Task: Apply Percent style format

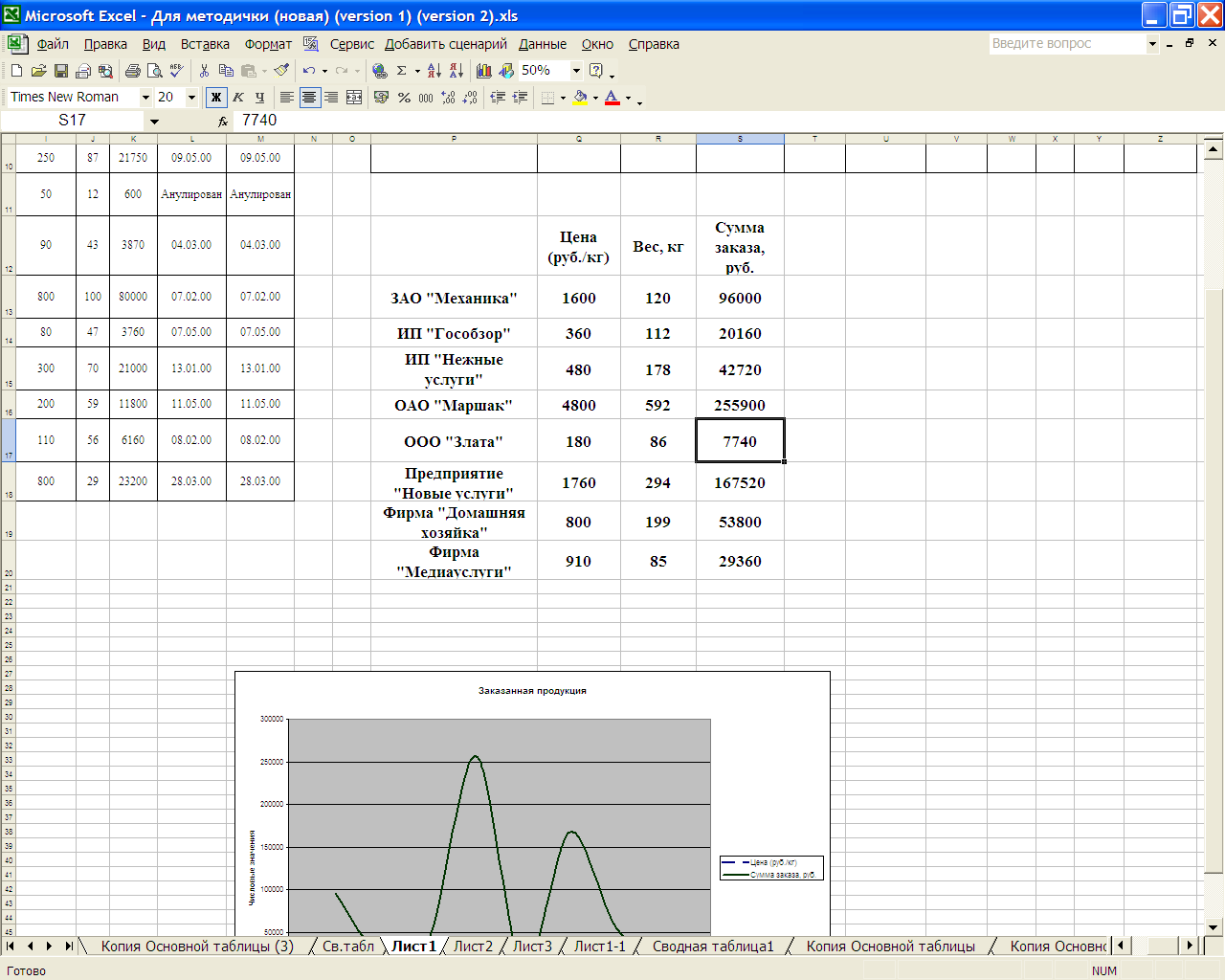Action: click(x=404, y=97)
